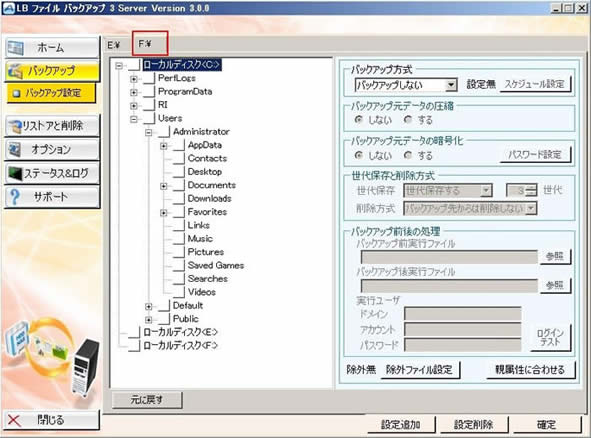The image size is (591, 438).
Task: Select the Videos folder name
Action: click(x=202, y=292)
